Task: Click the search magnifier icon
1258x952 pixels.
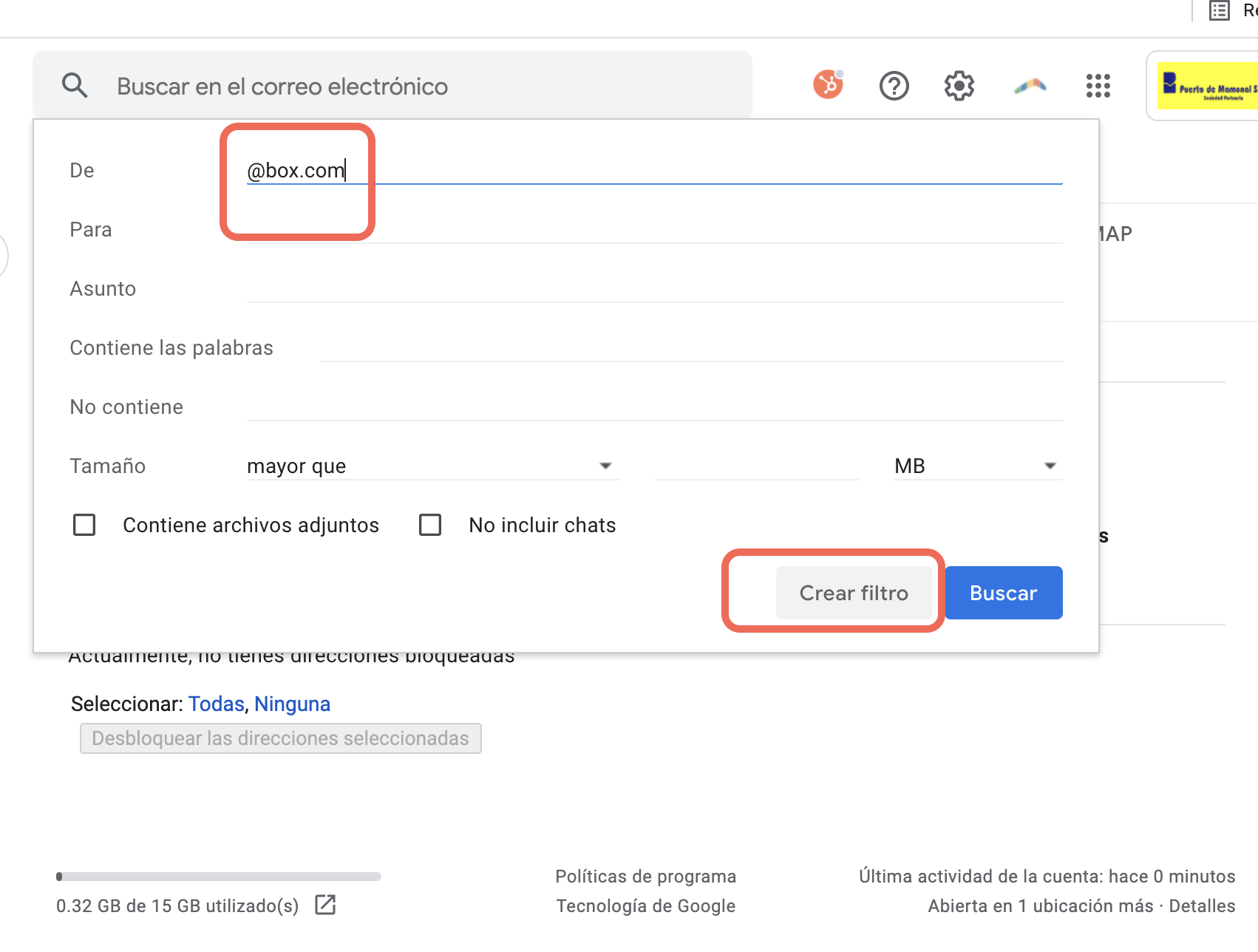Action: click(75, 86)
